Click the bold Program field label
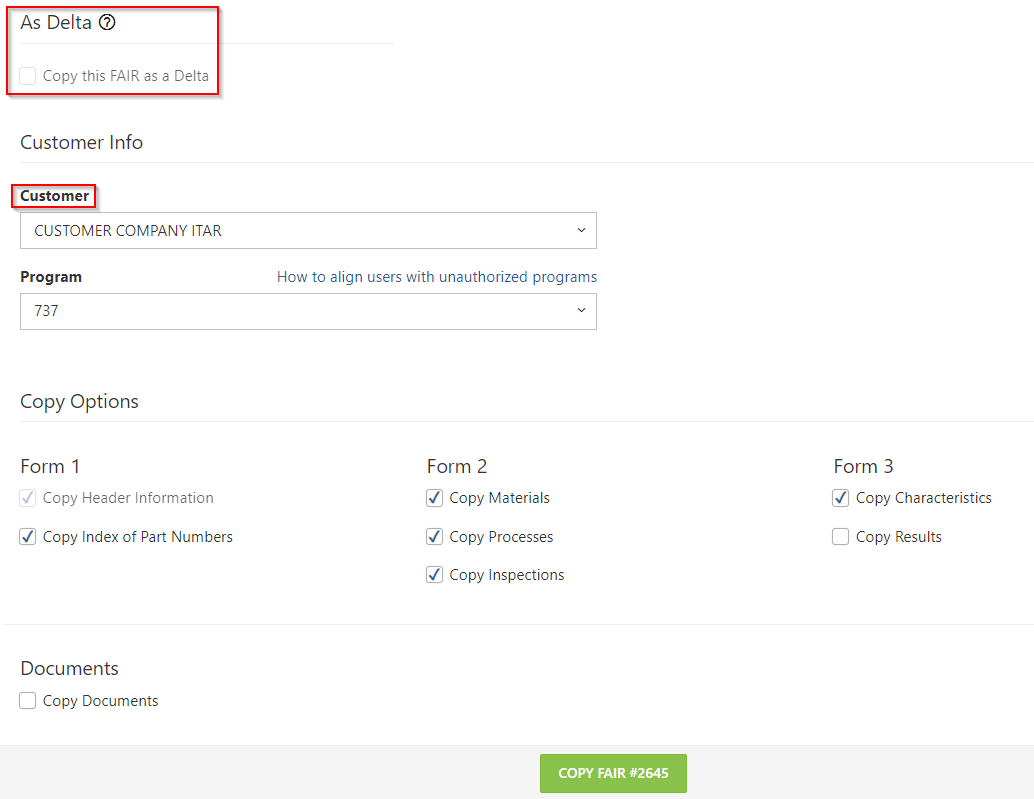1034x799 pixels. pos(51,277)
